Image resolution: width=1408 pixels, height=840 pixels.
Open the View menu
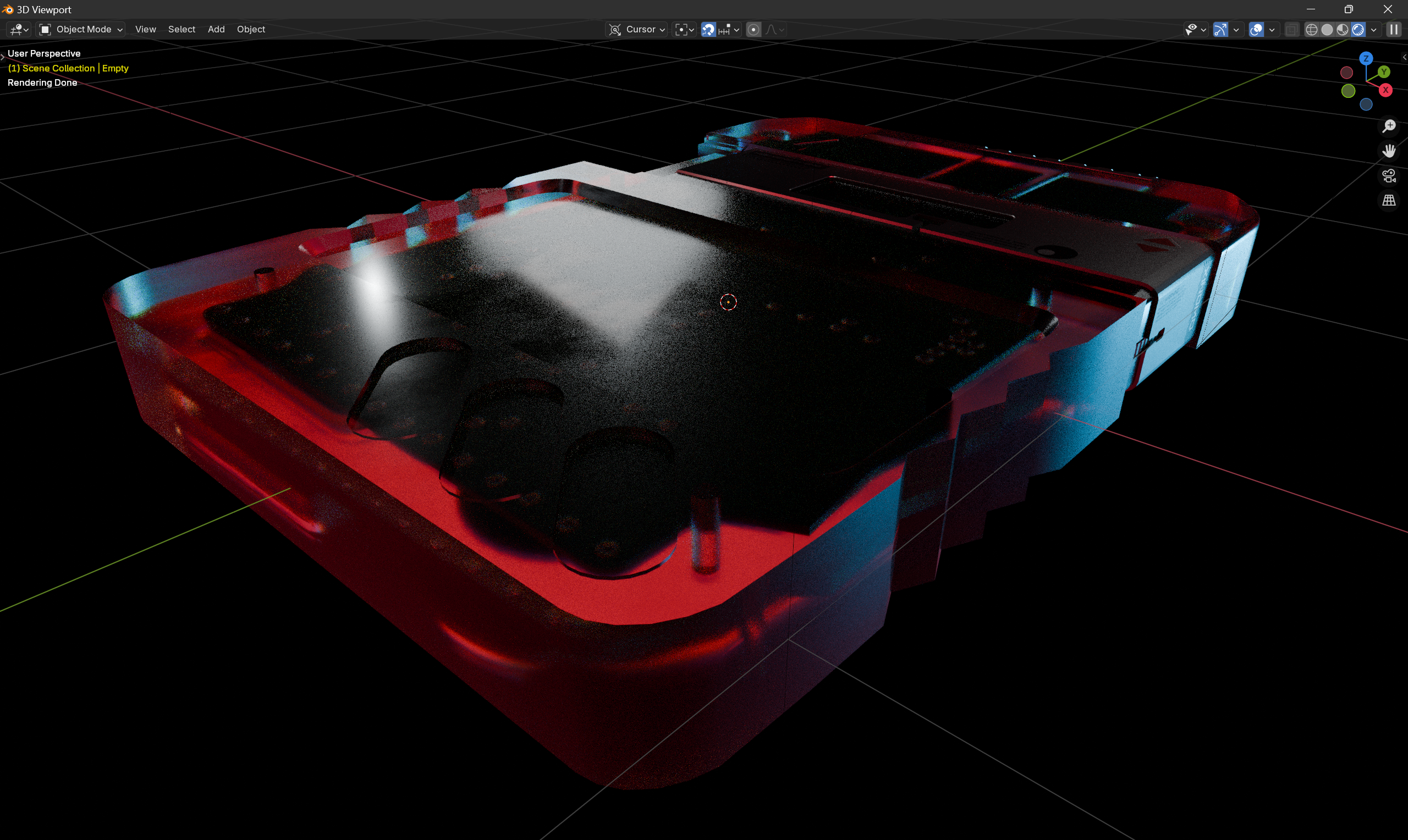146,30
